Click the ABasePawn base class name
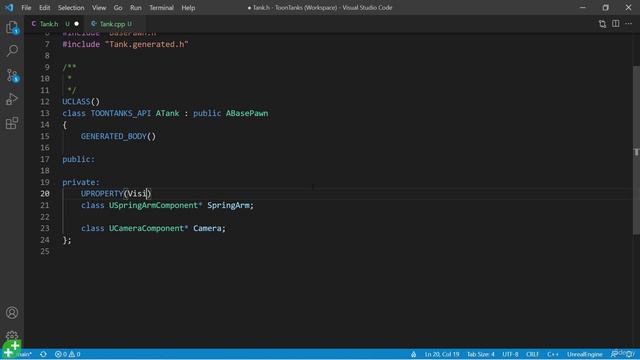Screen dimensions: 640x360 tap(247, 113)
